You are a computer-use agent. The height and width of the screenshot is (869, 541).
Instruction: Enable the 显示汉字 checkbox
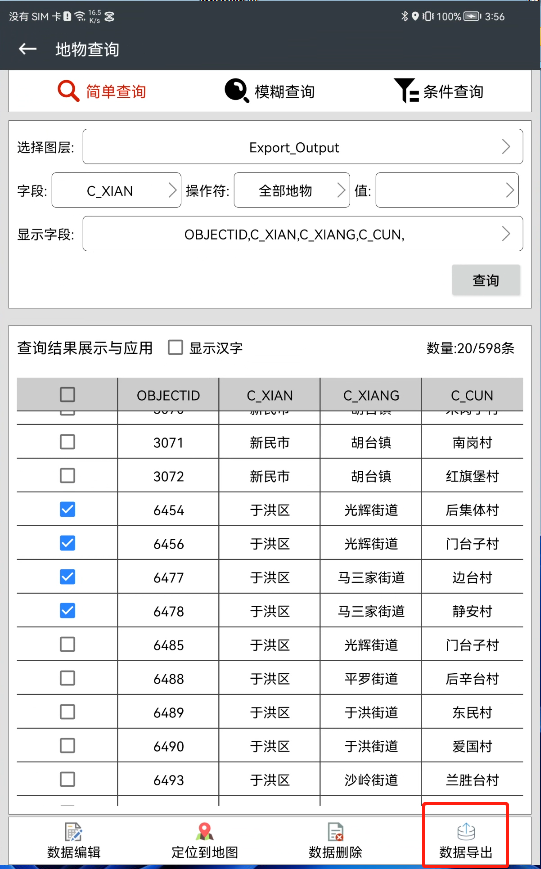click(176, 348)
